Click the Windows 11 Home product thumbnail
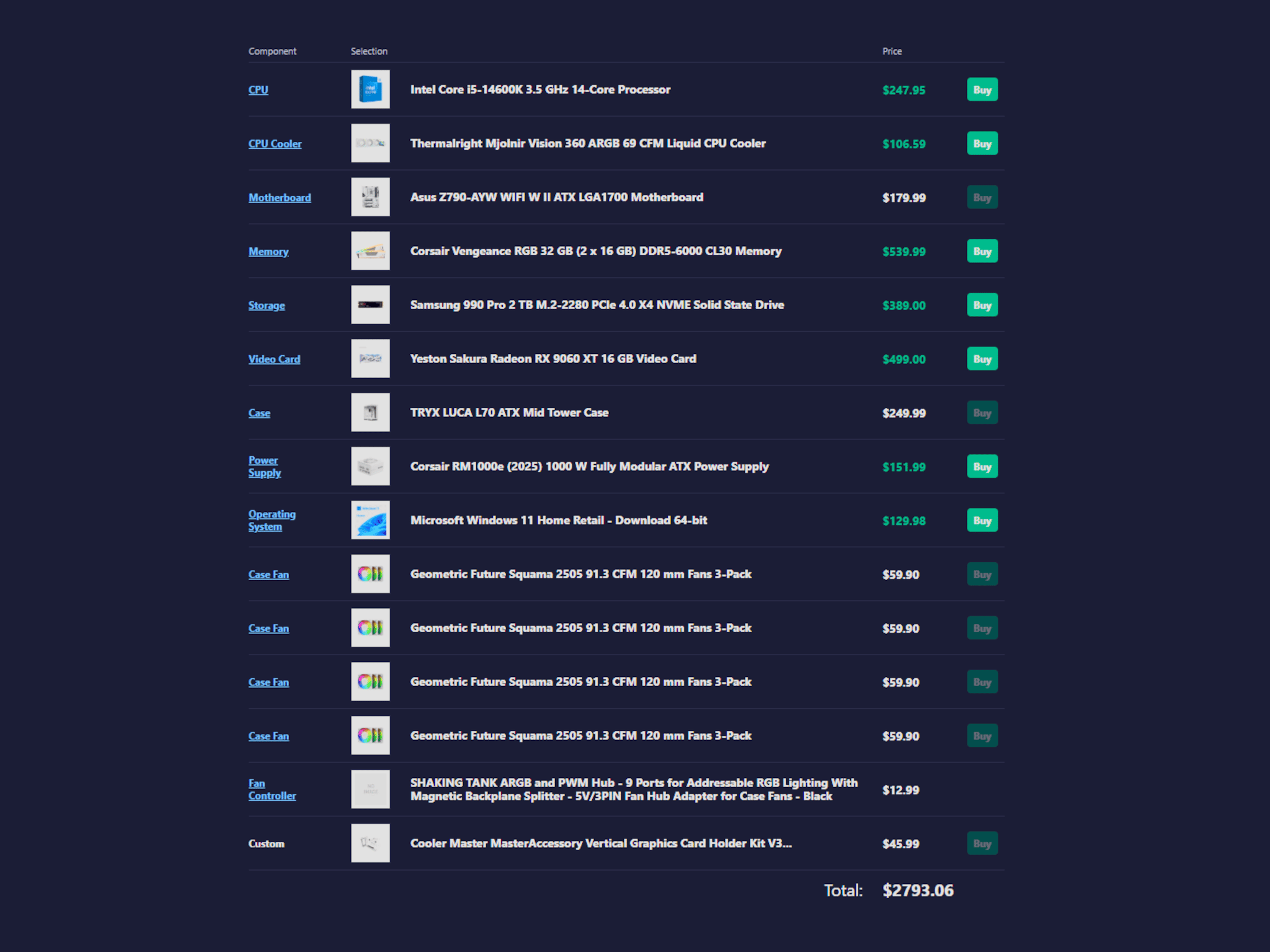 (370, 521)
